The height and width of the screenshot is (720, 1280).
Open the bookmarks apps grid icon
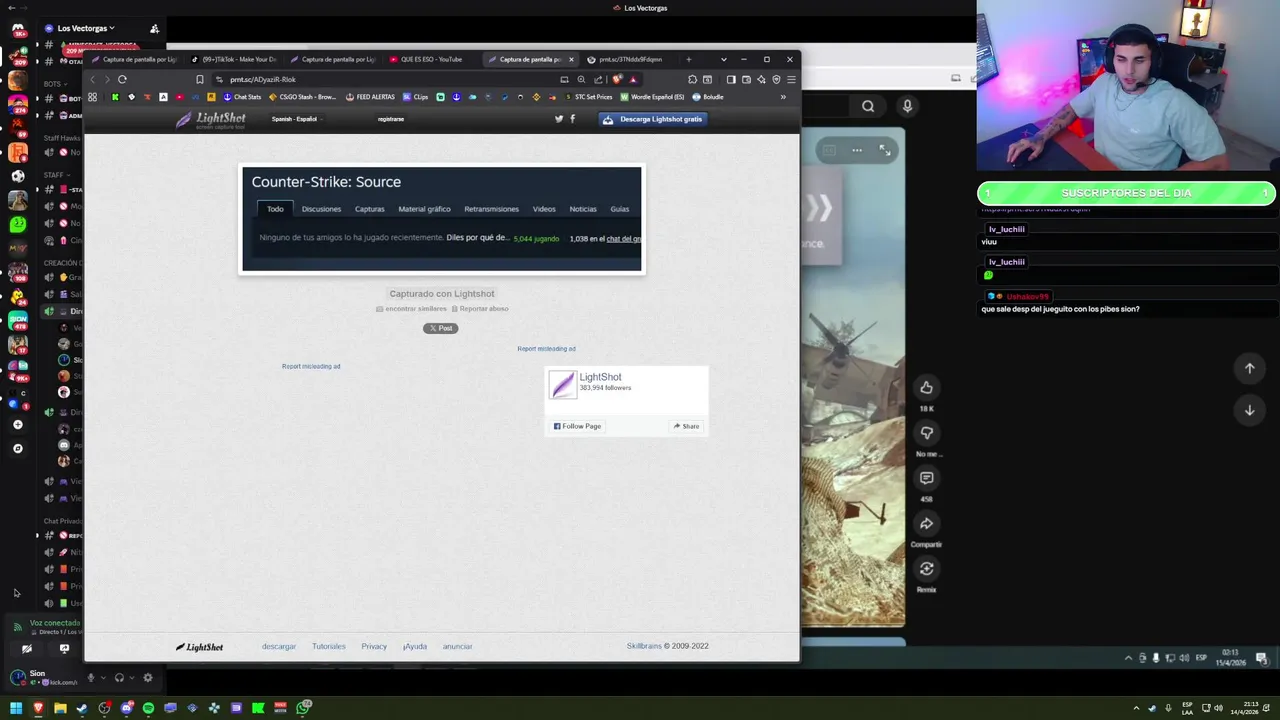pyautogui.click(x=92, y=97)
